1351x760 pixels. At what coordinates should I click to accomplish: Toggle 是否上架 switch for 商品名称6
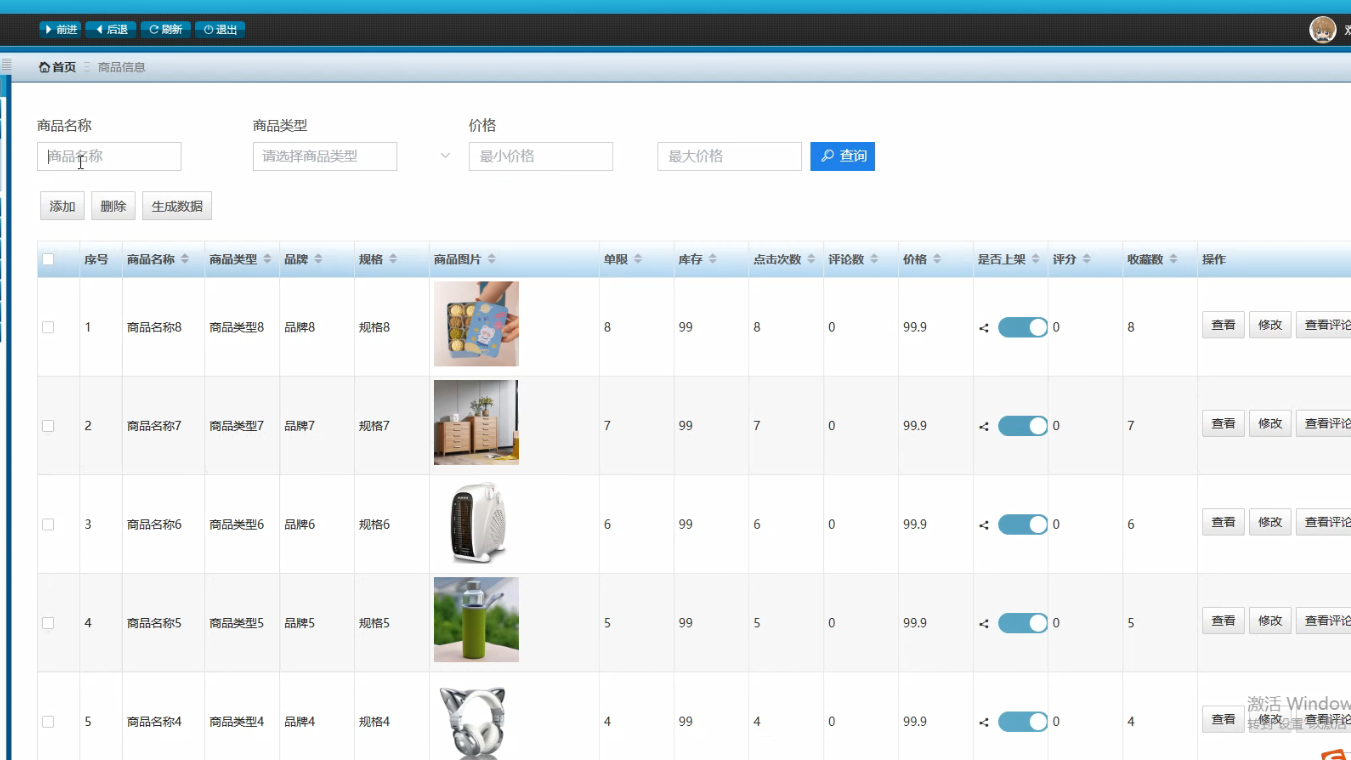tap(1023, 524)
